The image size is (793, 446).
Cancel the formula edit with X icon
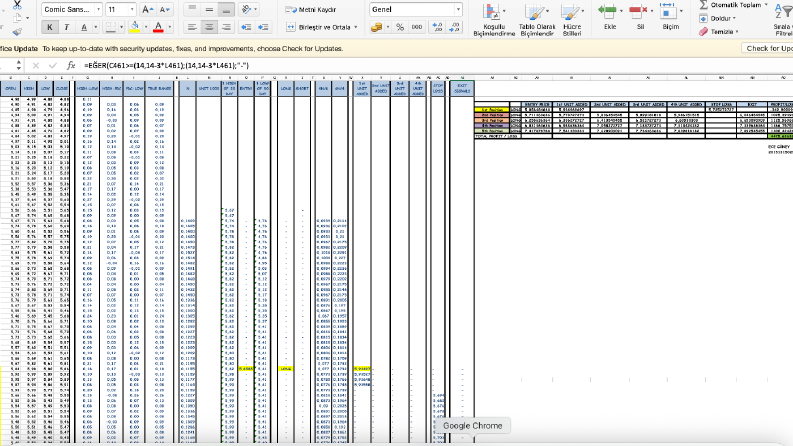coord(35,65)
